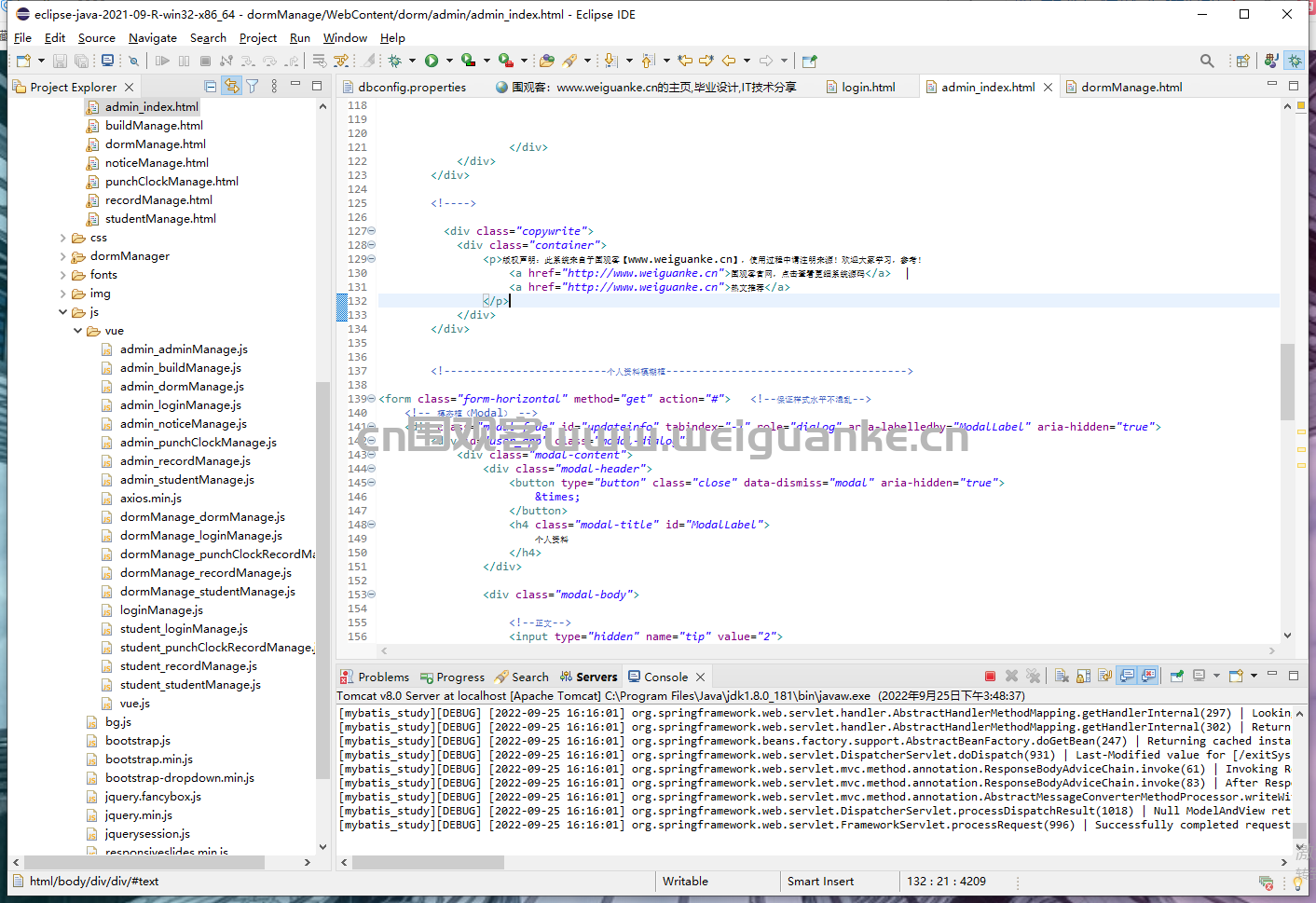The width and height of the screenshot is (1316, 903).
Task: Open the Navigate menu
Action: (x=153, y=38)
